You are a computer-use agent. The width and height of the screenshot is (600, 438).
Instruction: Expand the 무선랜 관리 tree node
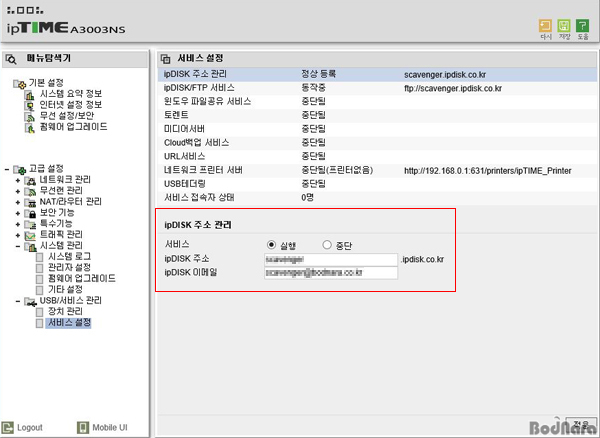18,191
